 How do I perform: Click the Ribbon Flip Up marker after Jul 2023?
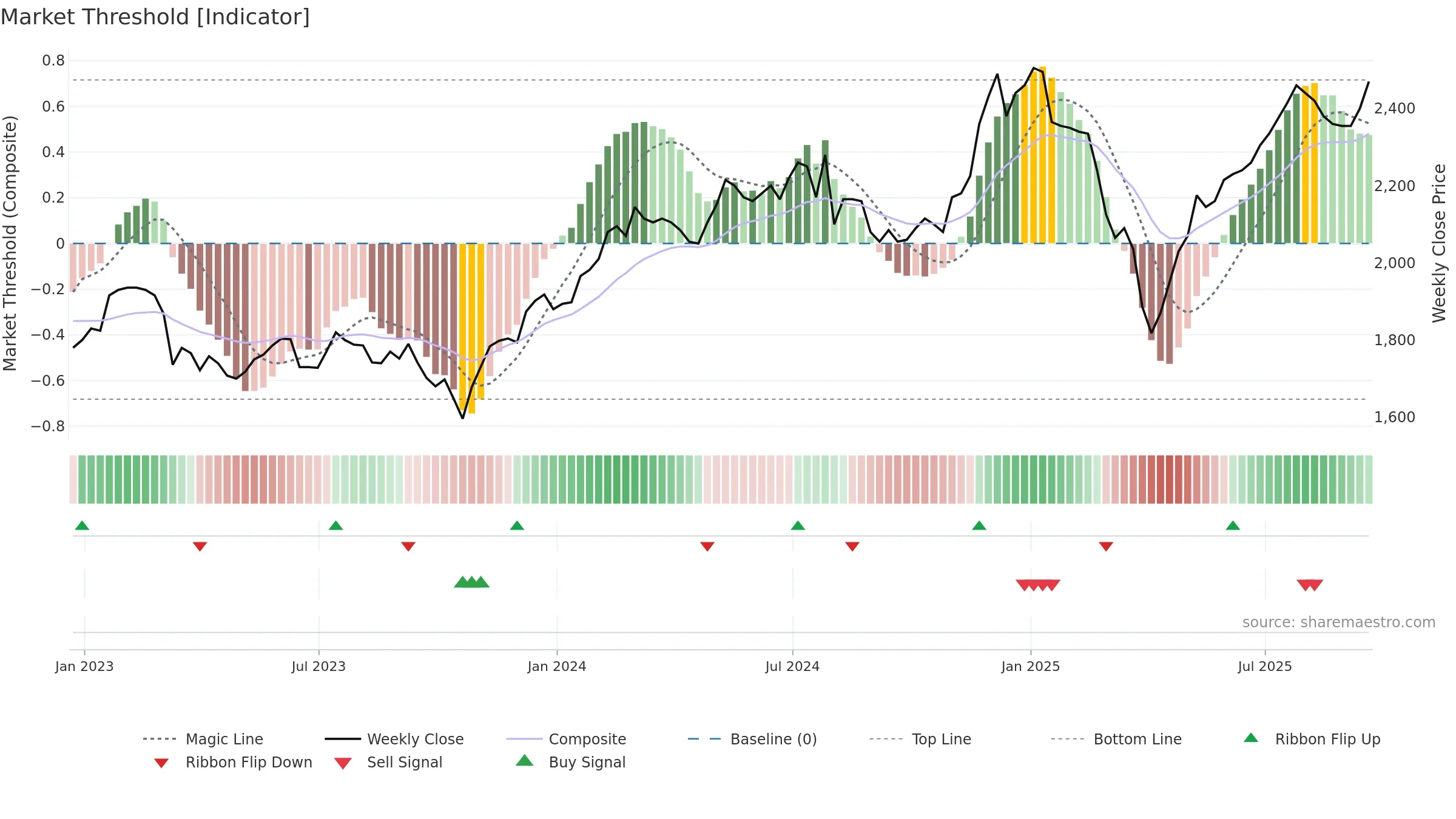click(335, 525)
